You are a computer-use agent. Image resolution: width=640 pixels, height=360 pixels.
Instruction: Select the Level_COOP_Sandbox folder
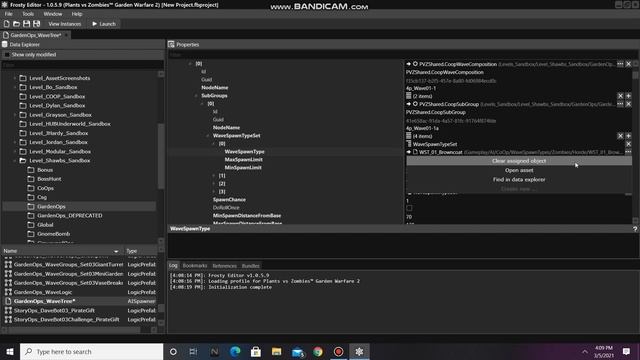[57, 96]
